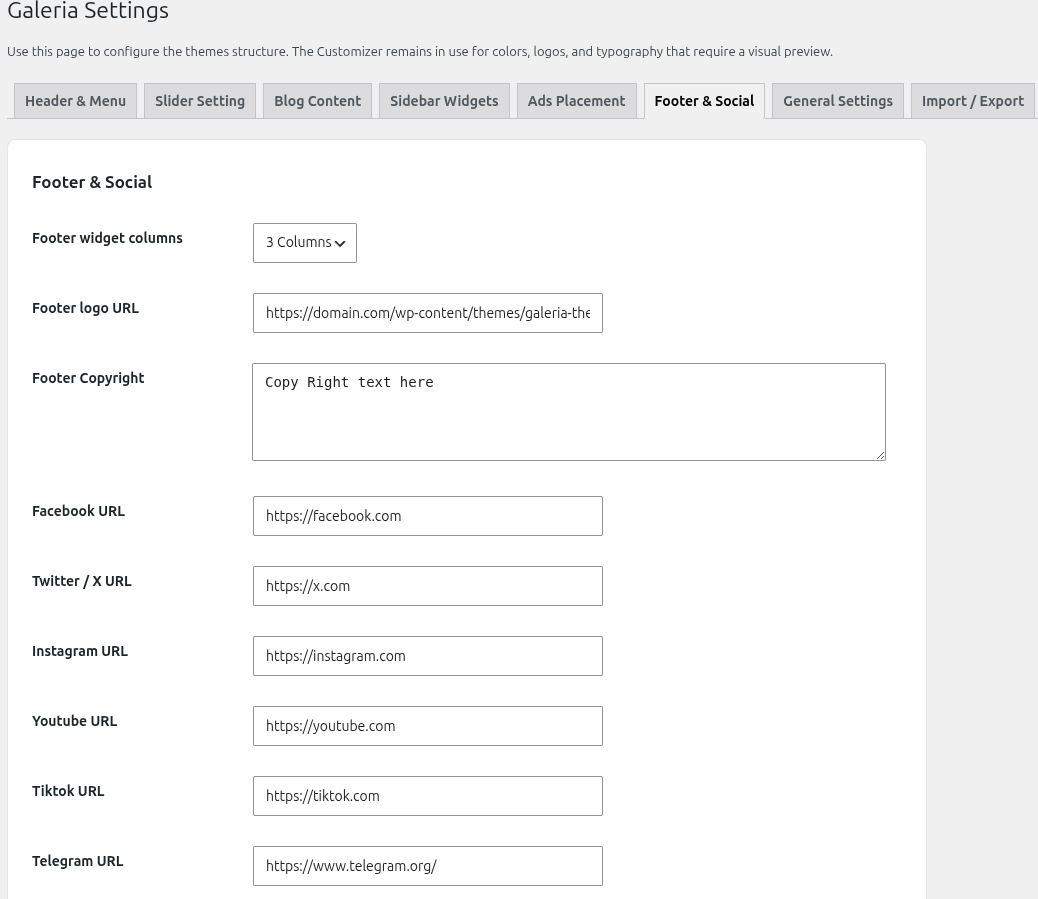The height and width of the screenshot is (899, 1038).
Task: Click the Facebook URL input field
Action: [x=428, y=516]
